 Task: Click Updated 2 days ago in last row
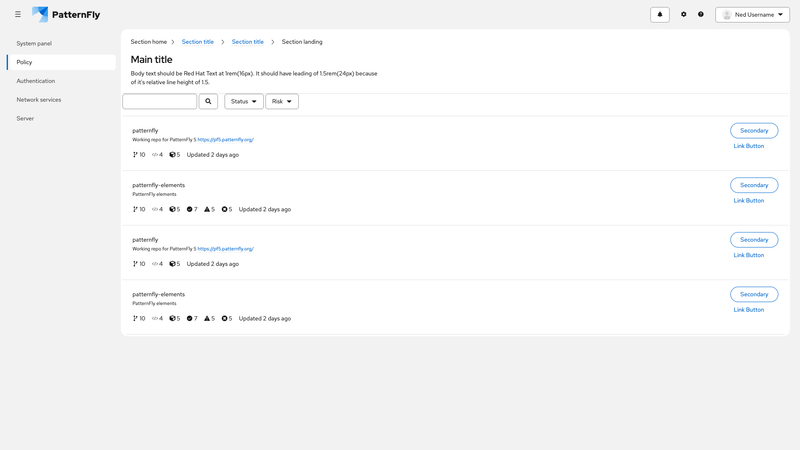[265, 318]
